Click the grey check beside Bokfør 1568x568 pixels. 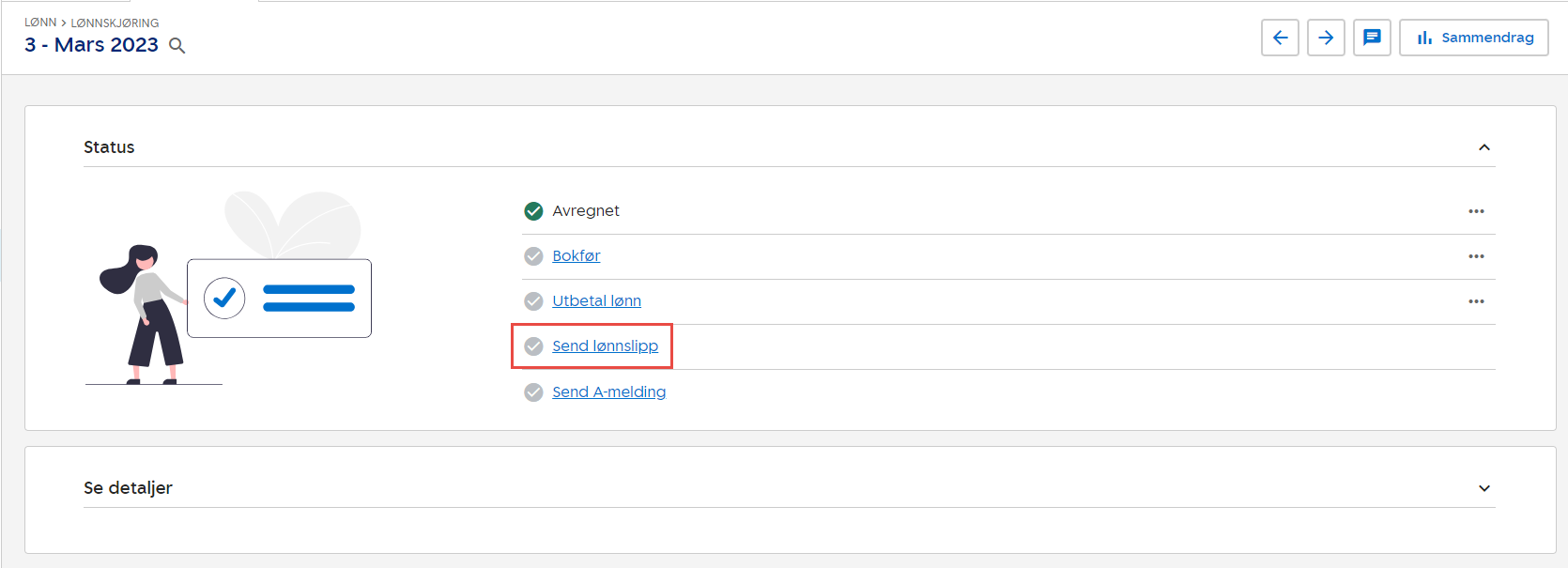coord(533,256)
